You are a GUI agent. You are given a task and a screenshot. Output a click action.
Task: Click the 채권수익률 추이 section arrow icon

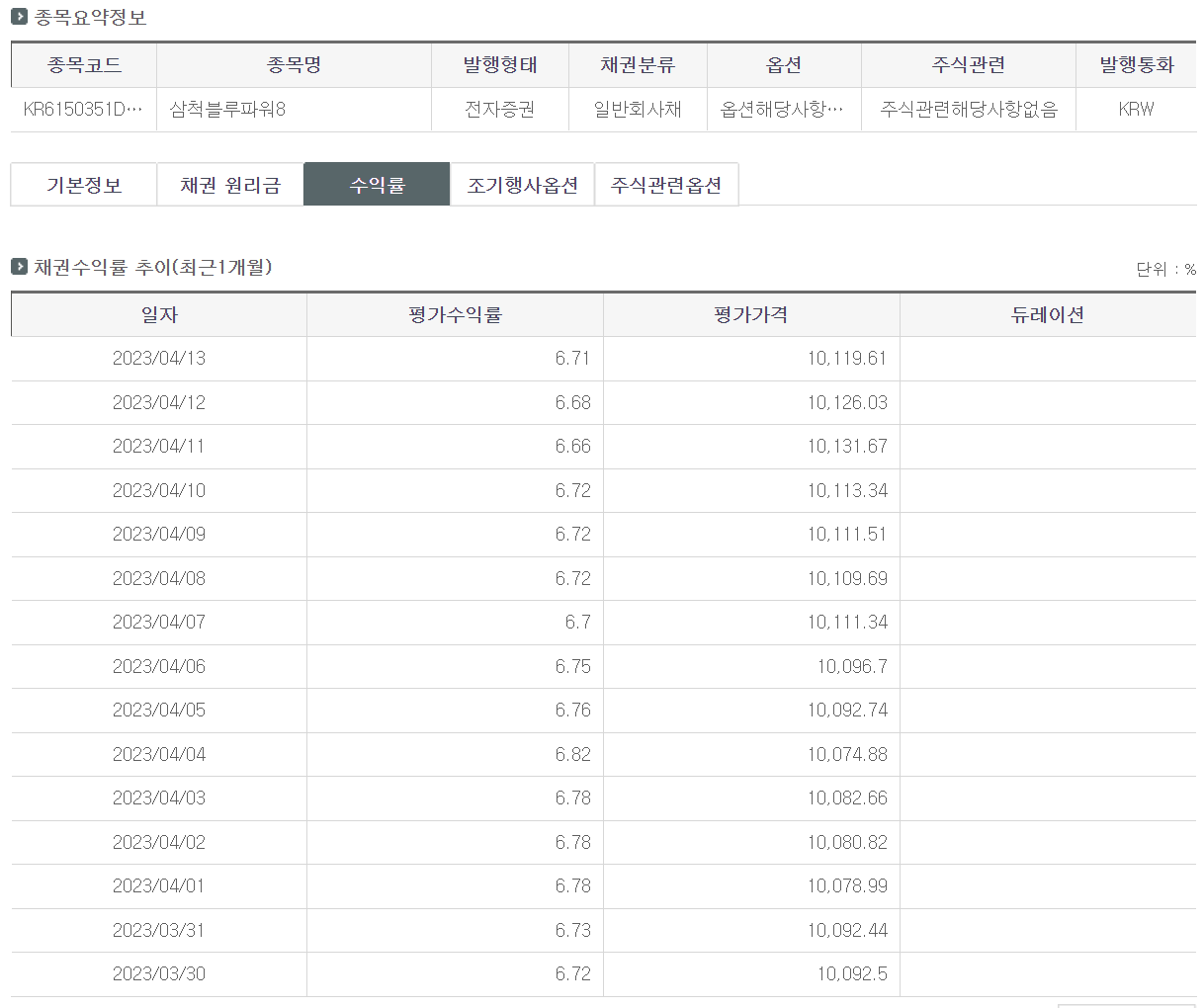click(x=19, y=267)
